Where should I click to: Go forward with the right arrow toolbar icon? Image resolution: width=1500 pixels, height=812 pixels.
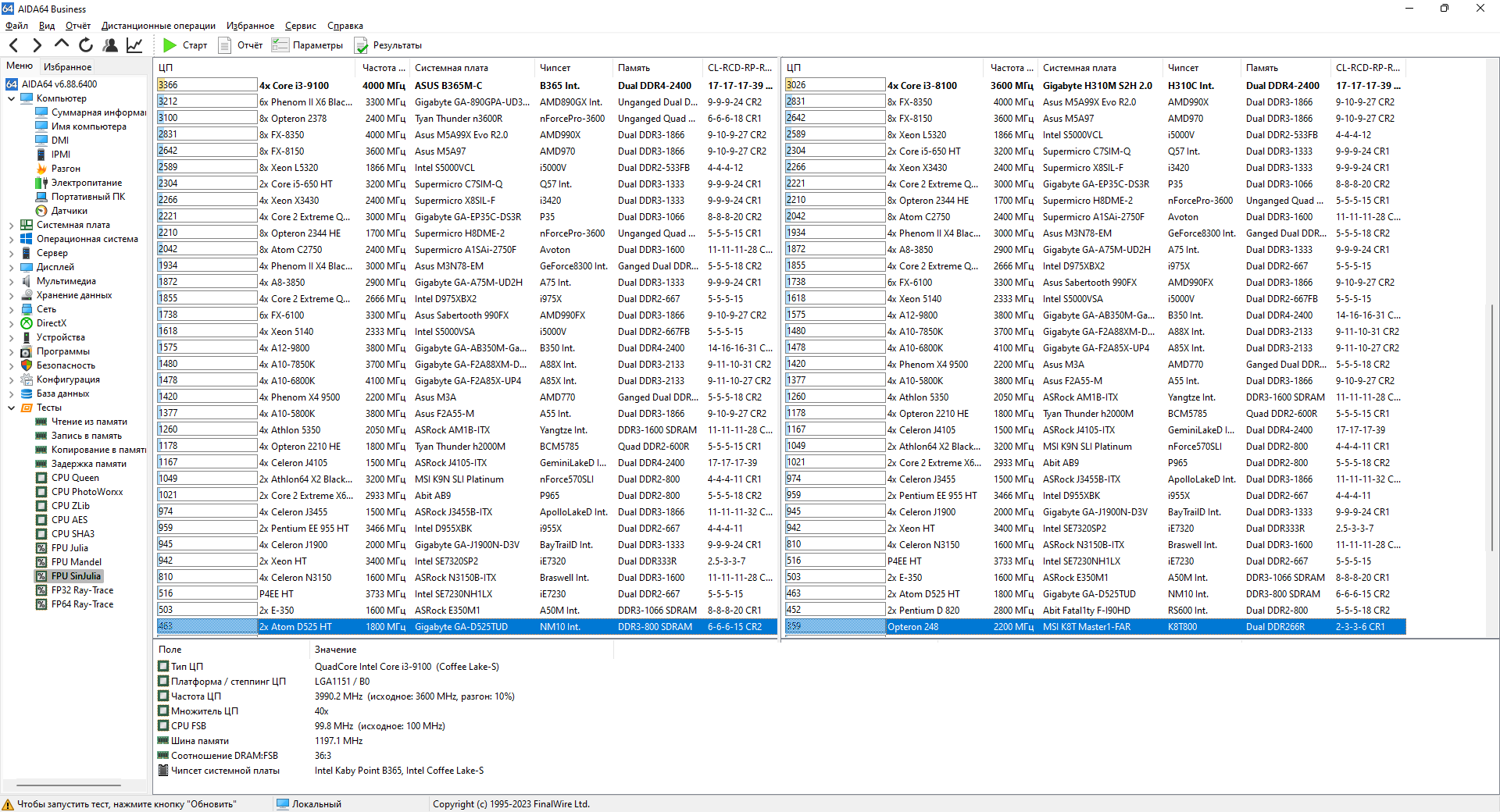point(37,45)
